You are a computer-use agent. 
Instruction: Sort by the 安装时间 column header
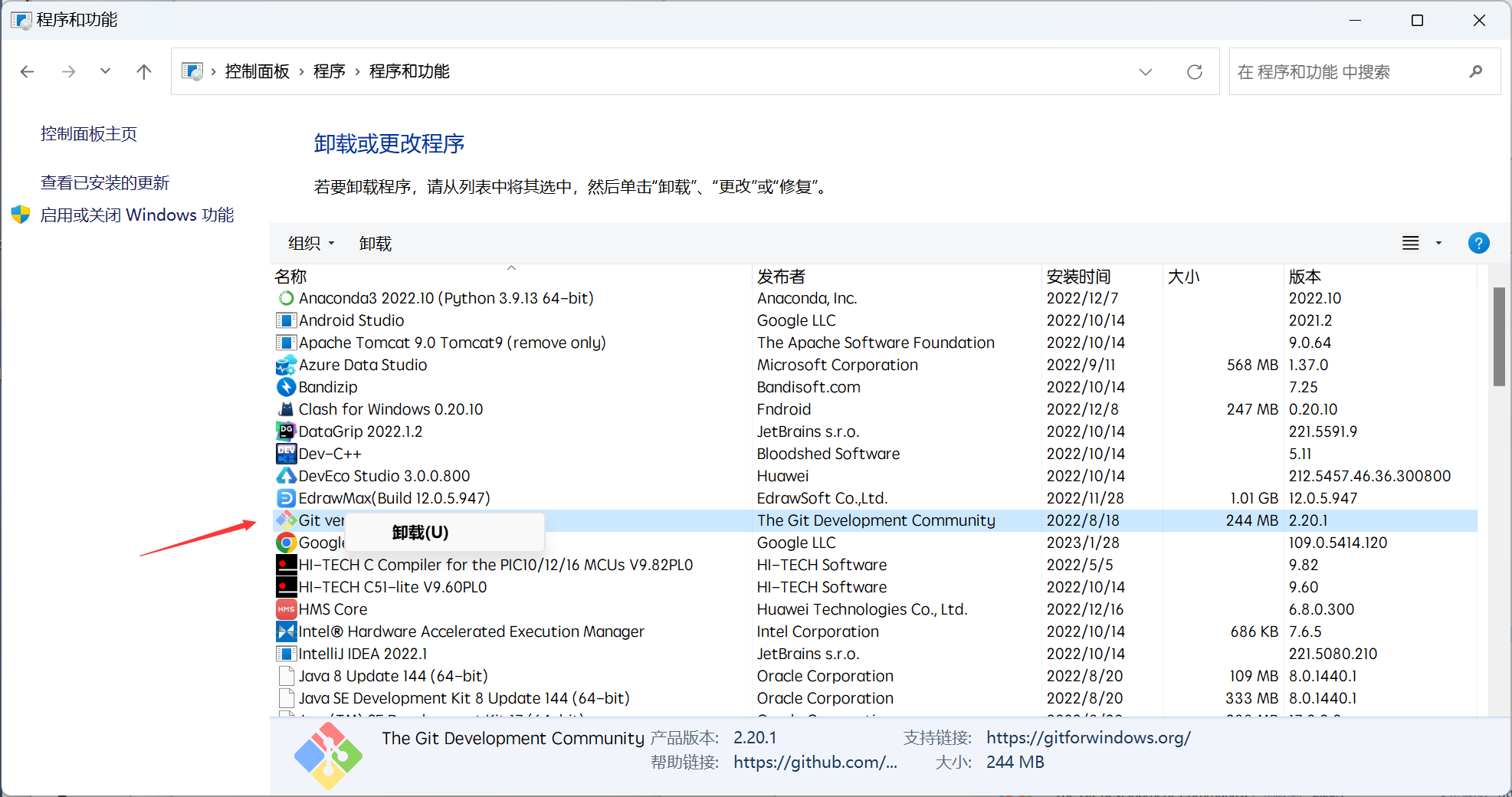pos(1102,276)
